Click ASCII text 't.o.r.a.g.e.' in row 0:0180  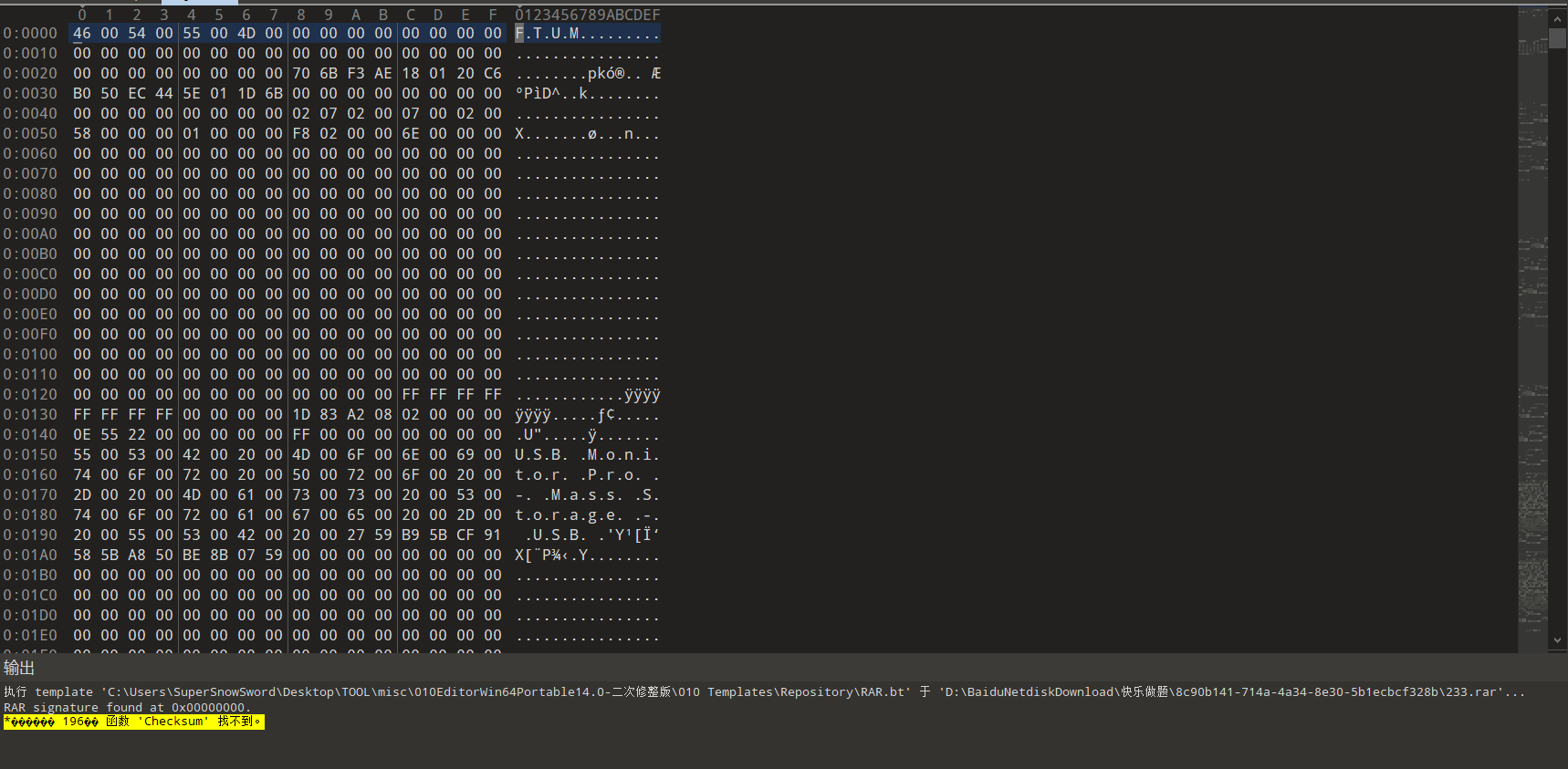click(570, 514)
